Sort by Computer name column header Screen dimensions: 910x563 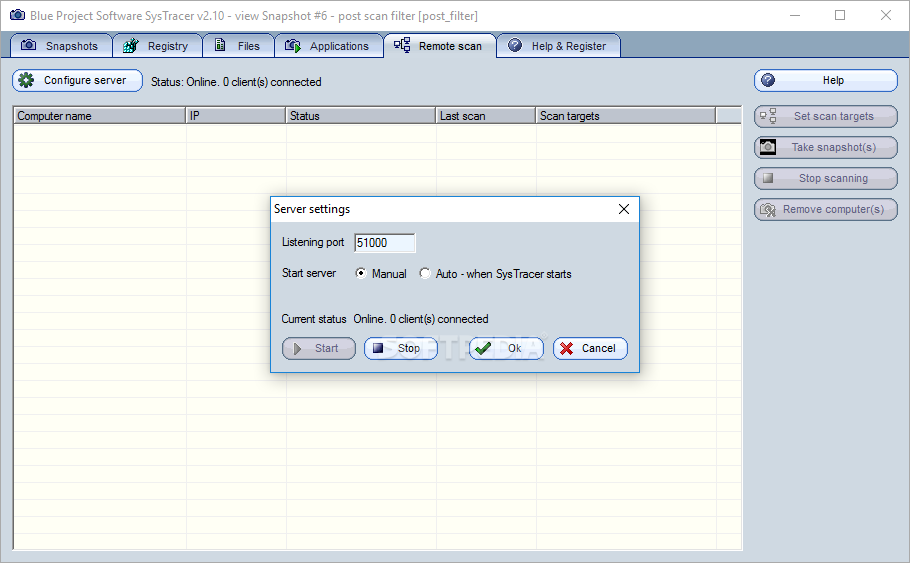point(99,116)
